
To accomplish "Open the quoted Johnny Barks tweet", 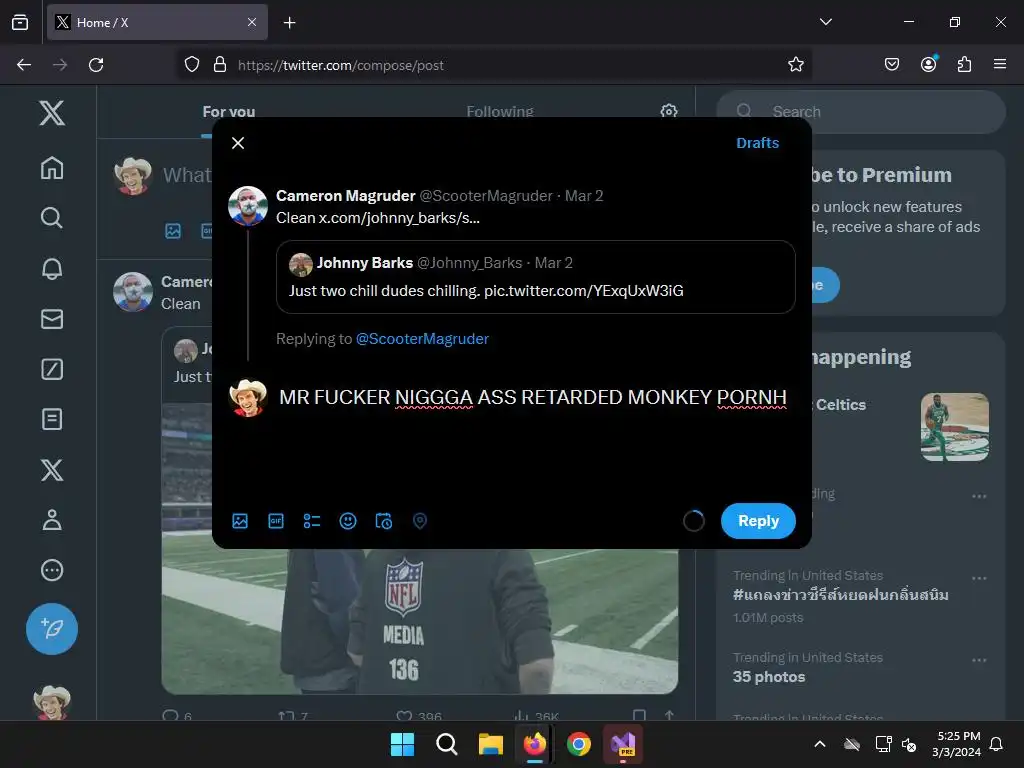I will coord(536,277).
